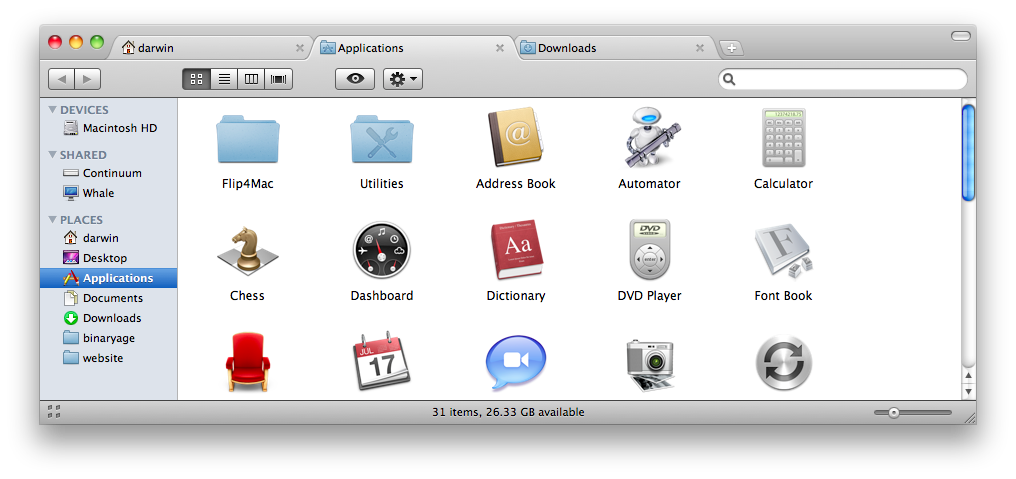
Task: Add a new tab with plus button
Action: [x=732, y=48]
